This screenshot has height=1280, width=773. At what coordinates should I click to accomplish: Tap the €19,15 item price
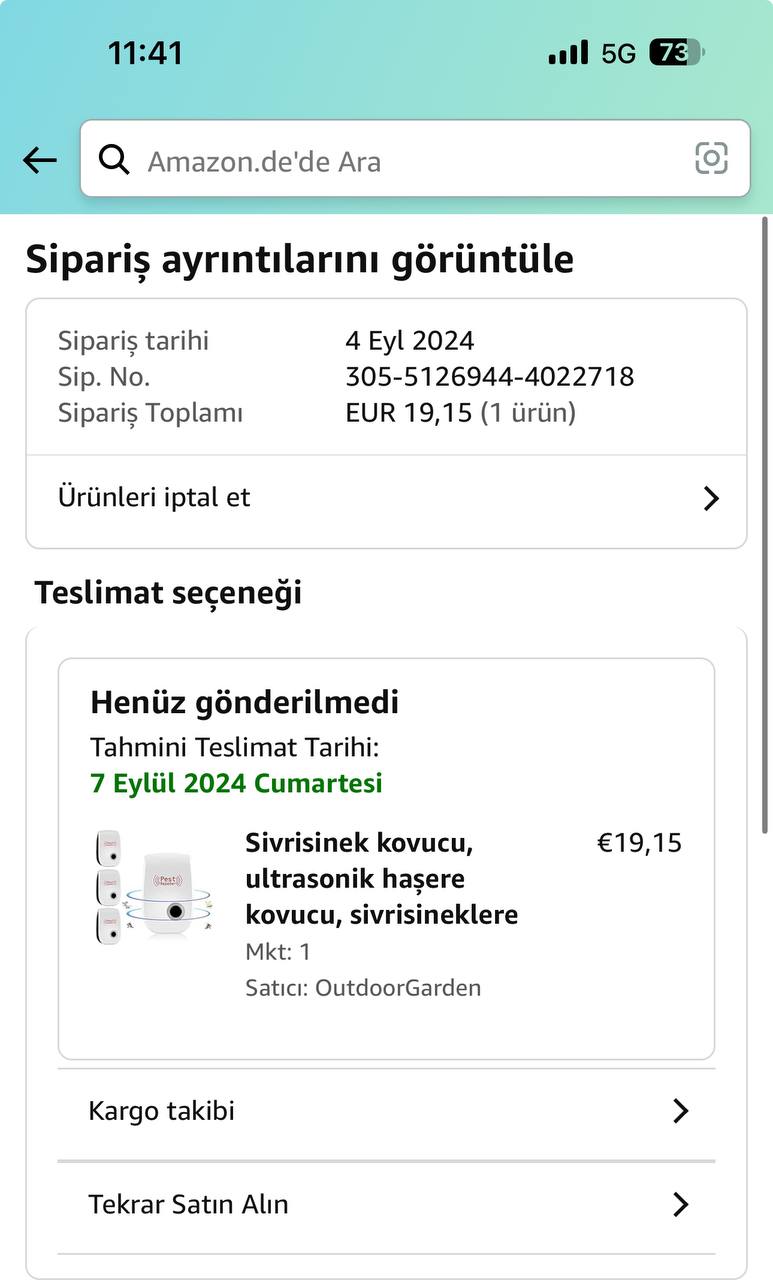[x=639, y=843]
